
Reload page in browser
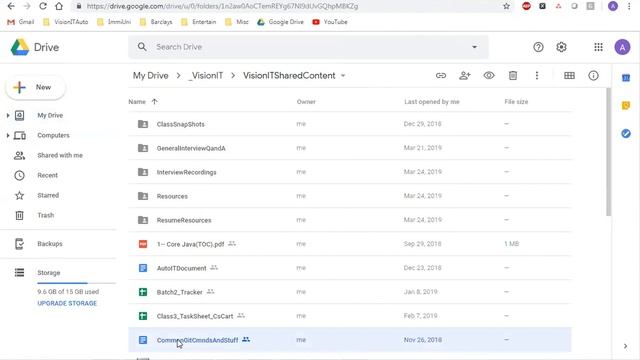tap(42, 6)
